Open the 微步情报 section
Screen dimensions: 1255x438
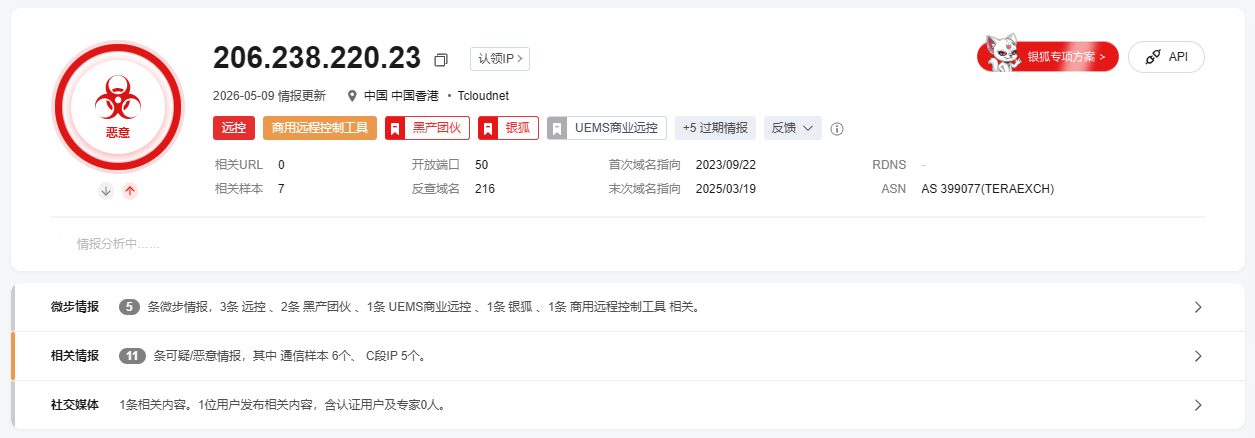628,307
